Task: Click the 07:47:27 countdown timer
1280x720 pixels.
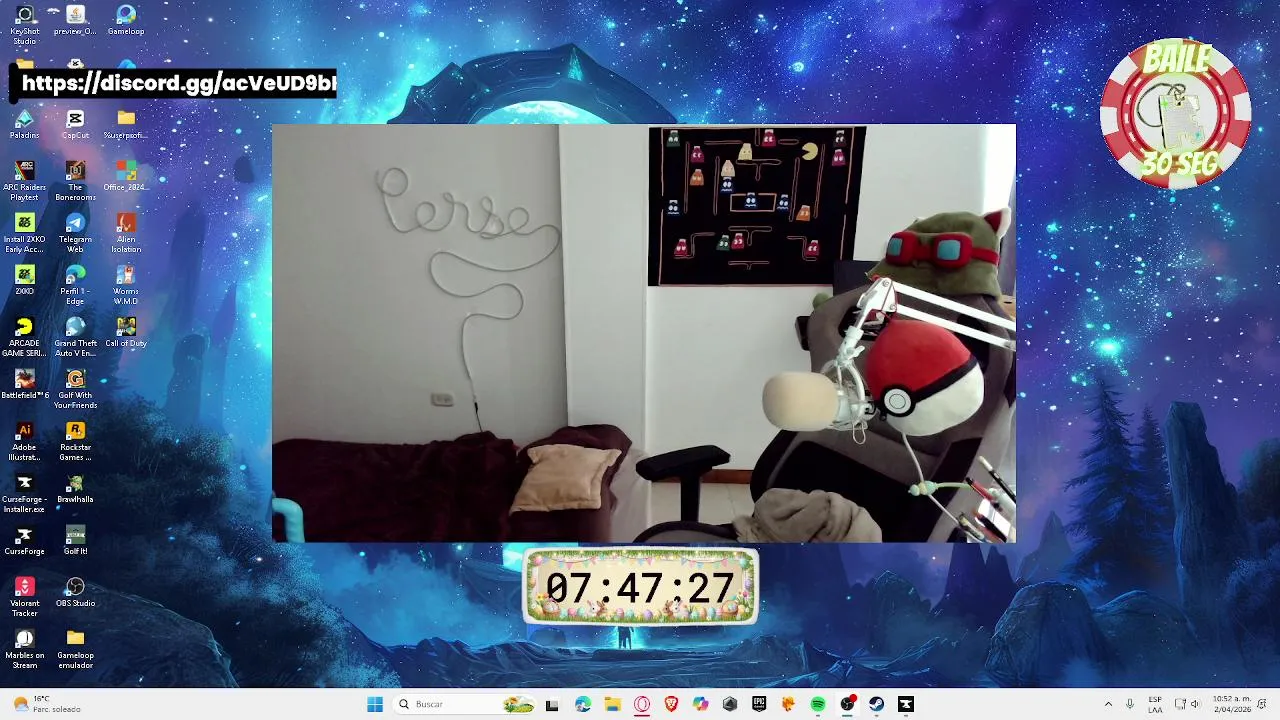Action: click(640, 586)
